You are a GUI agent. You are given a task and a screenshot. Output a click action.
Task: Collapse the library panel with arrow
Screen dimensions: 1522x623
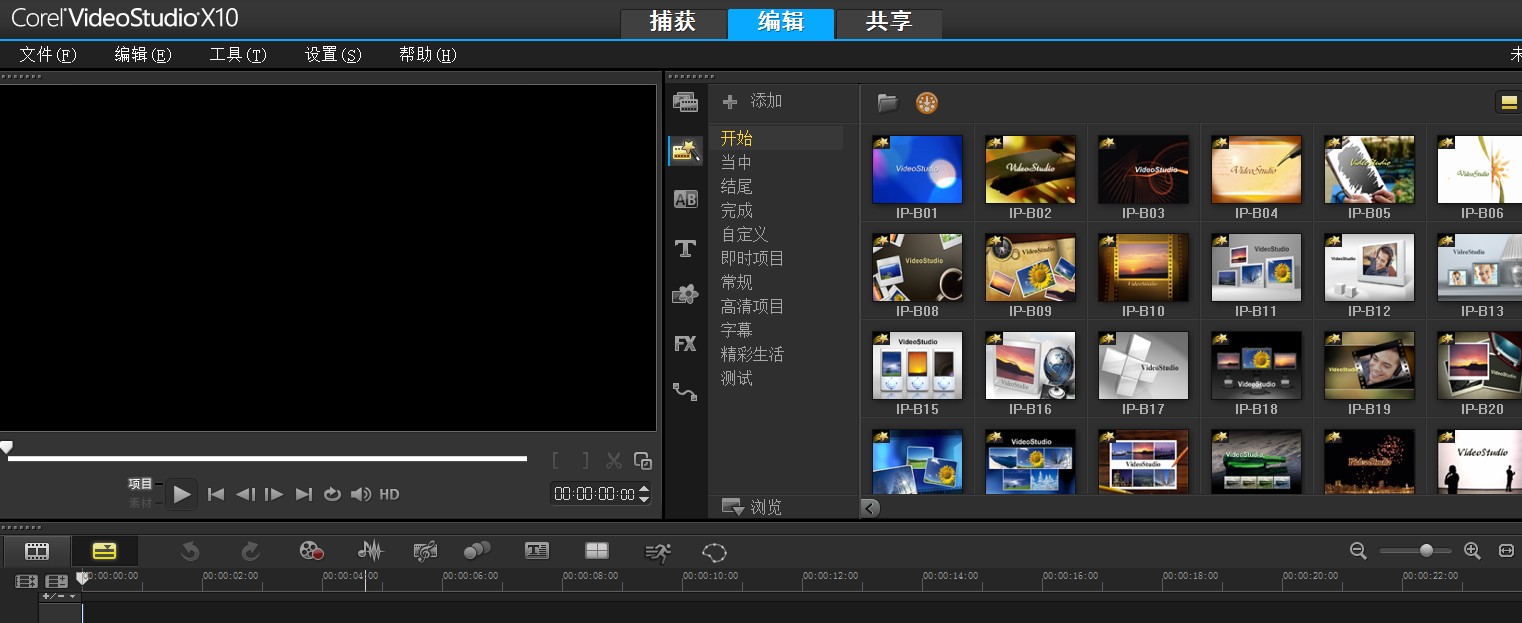tap(870, 508)
